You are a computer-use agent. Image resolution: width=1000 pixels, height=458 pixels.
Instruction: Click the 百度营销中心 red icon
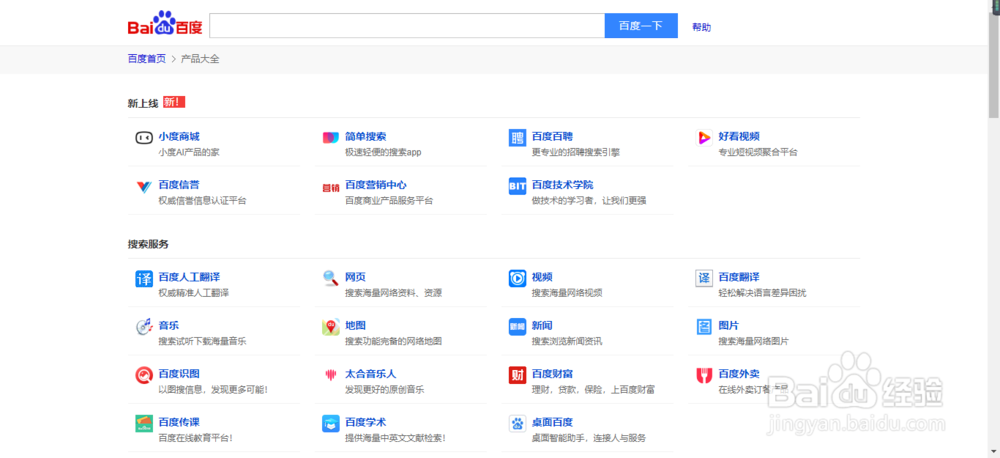[330, 188]
